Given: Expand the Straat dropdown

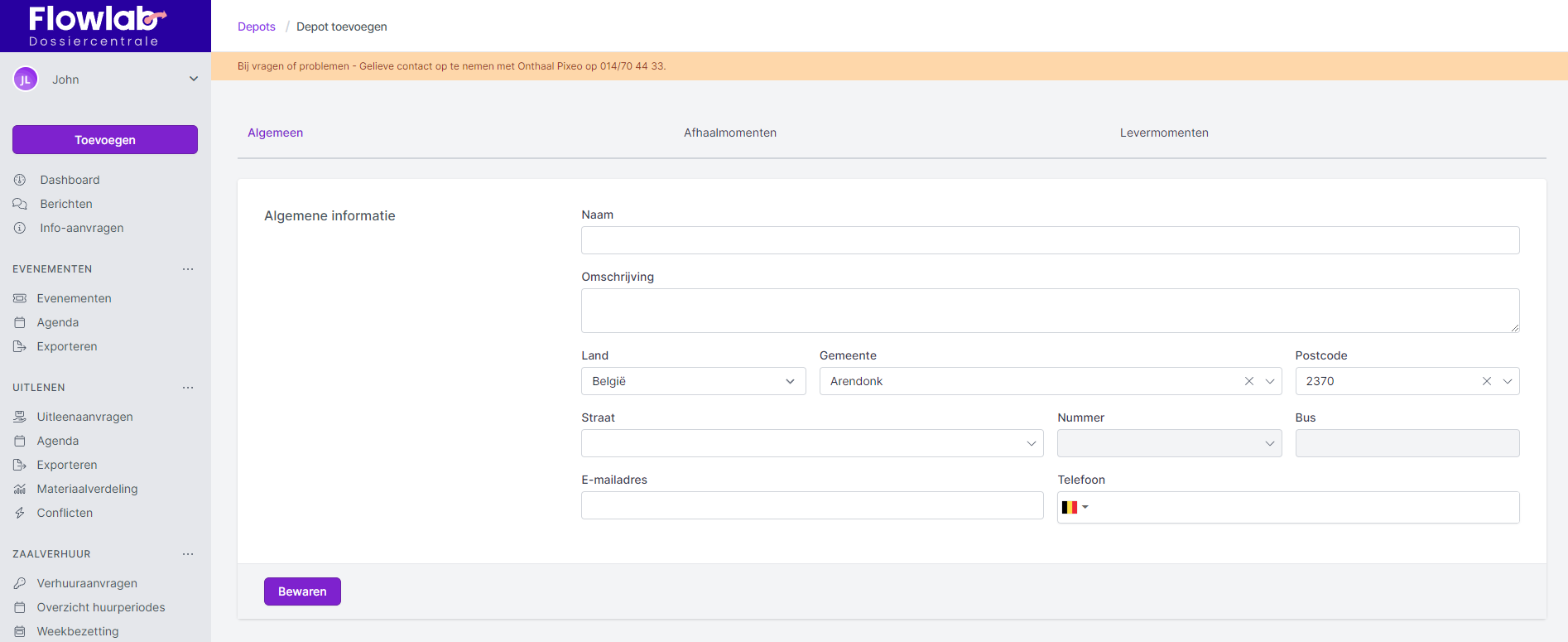Looking at the screenshot, I should pyautogui.click(x=1031, y=443).
